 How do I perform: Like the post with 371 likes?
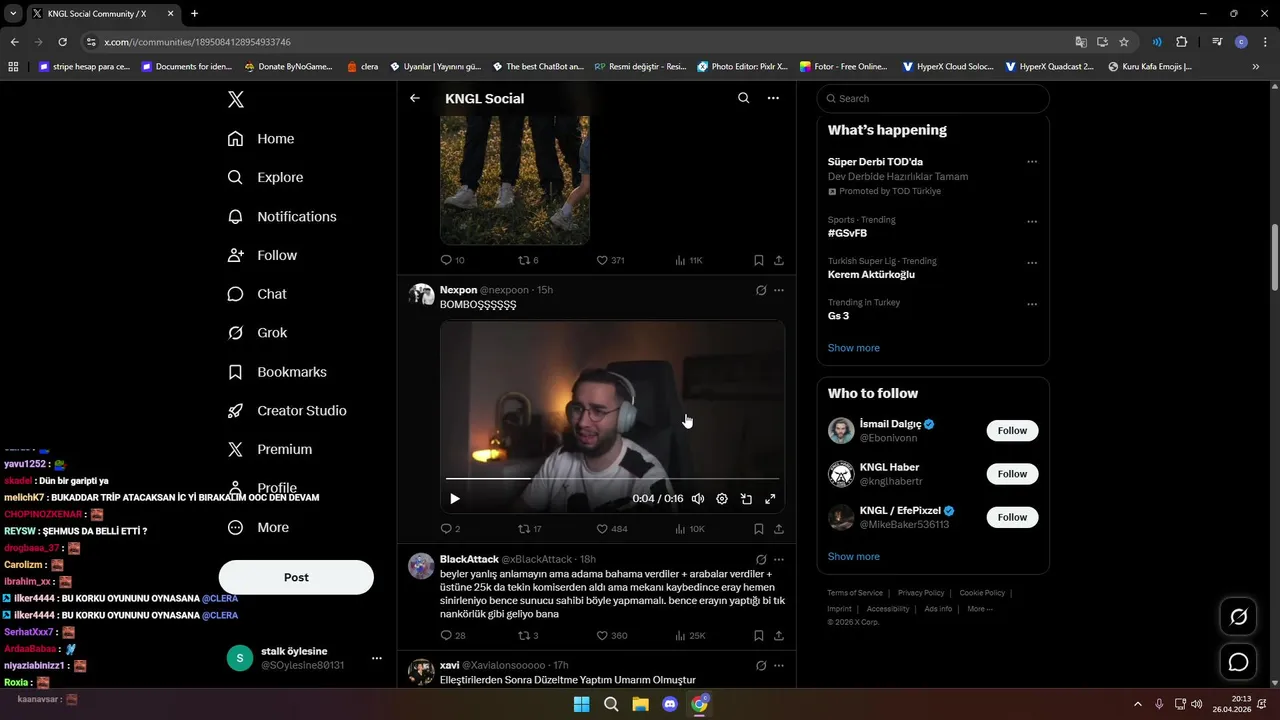pyautogui.click(x=610, y=260)
